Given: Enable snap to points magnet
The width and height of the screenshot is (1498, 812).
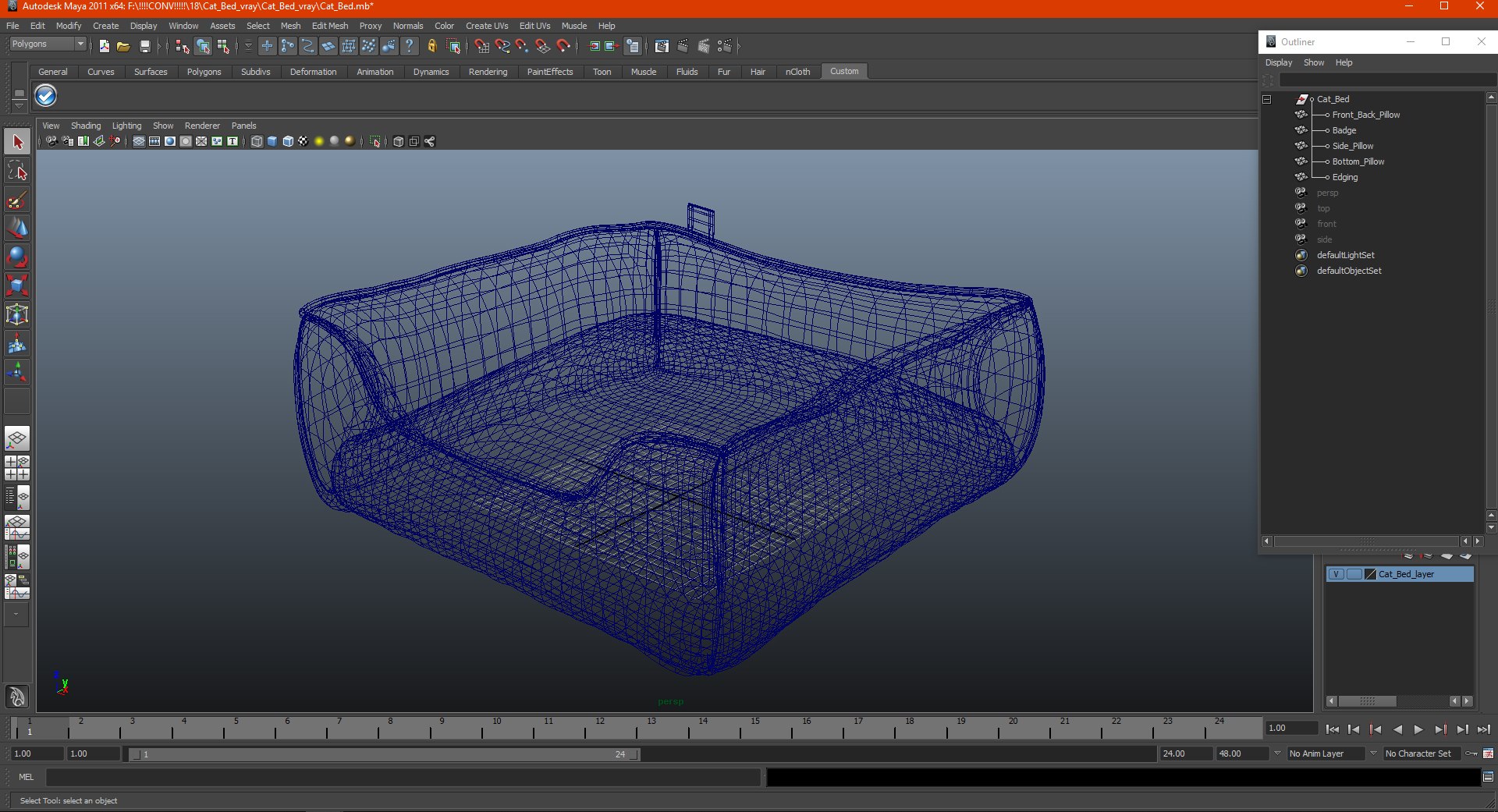Looking at the screenshot, I should pos(523,46).
